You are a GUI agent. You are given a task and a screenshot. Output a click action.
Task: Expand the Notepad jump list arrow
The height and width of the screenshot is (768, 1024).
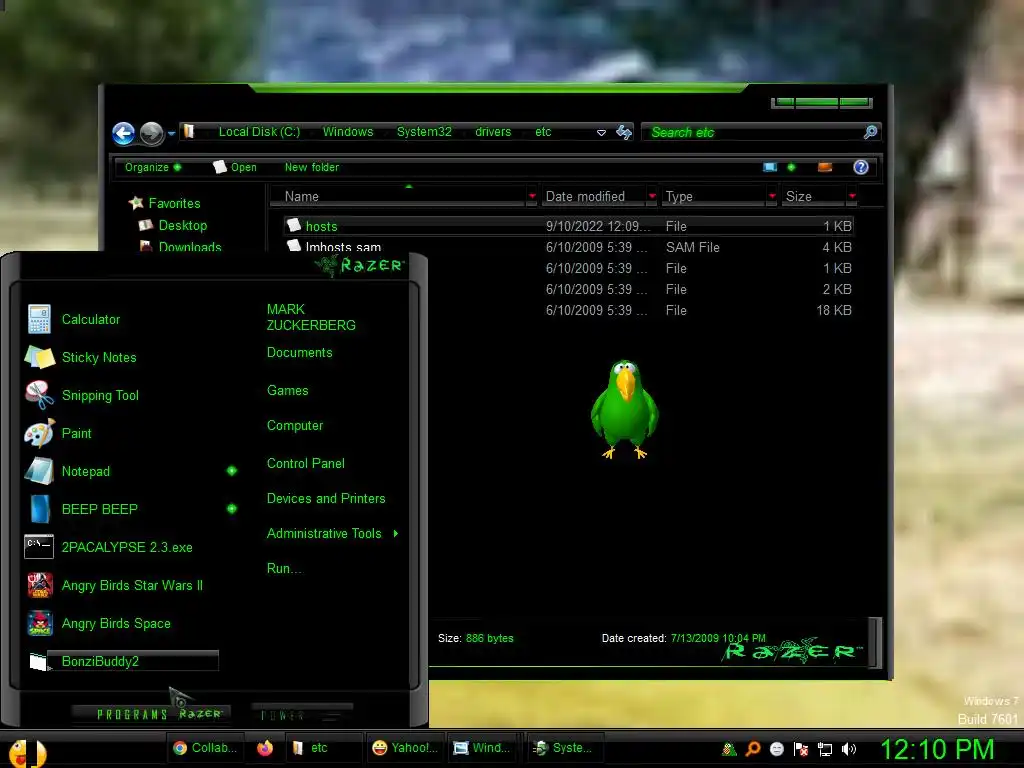point(232,471)
